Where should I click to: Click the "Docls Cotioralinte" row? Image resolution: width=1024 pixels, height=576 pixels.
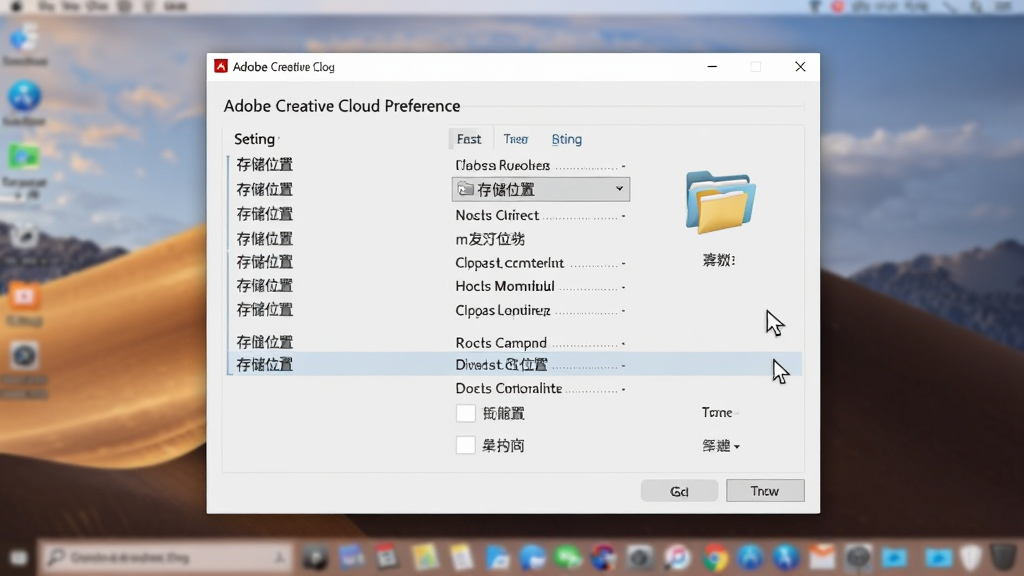click(540, 388)
